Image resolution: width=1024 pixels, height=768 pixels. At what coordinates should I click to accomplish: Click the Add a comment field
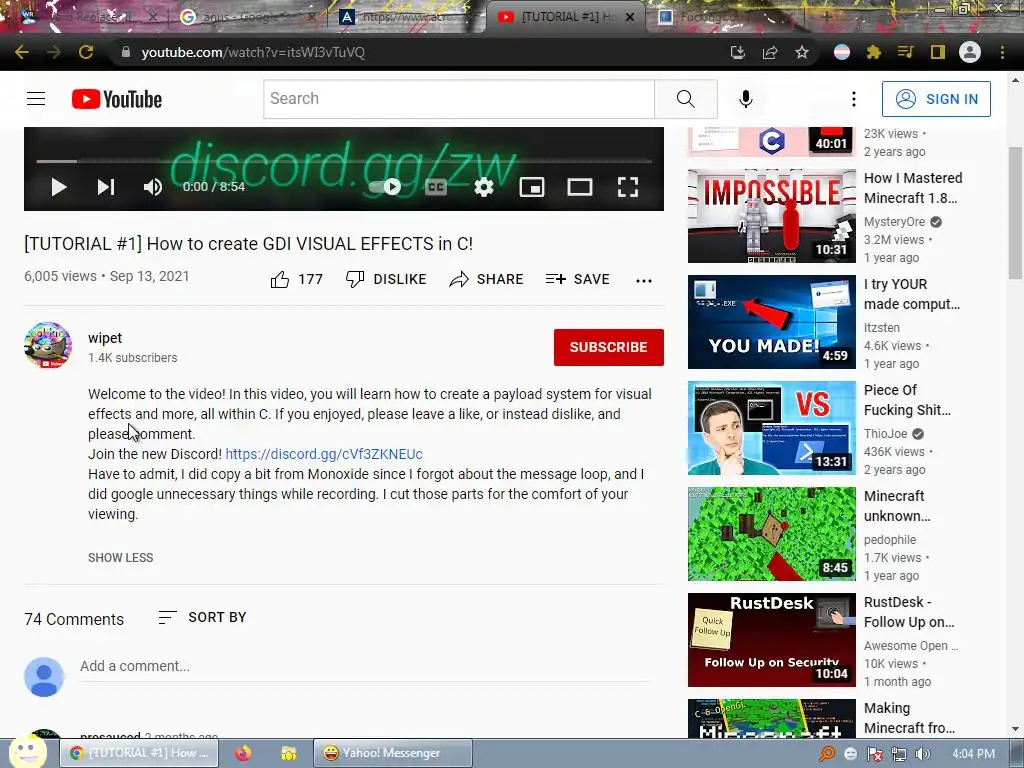tap(364, 666)
